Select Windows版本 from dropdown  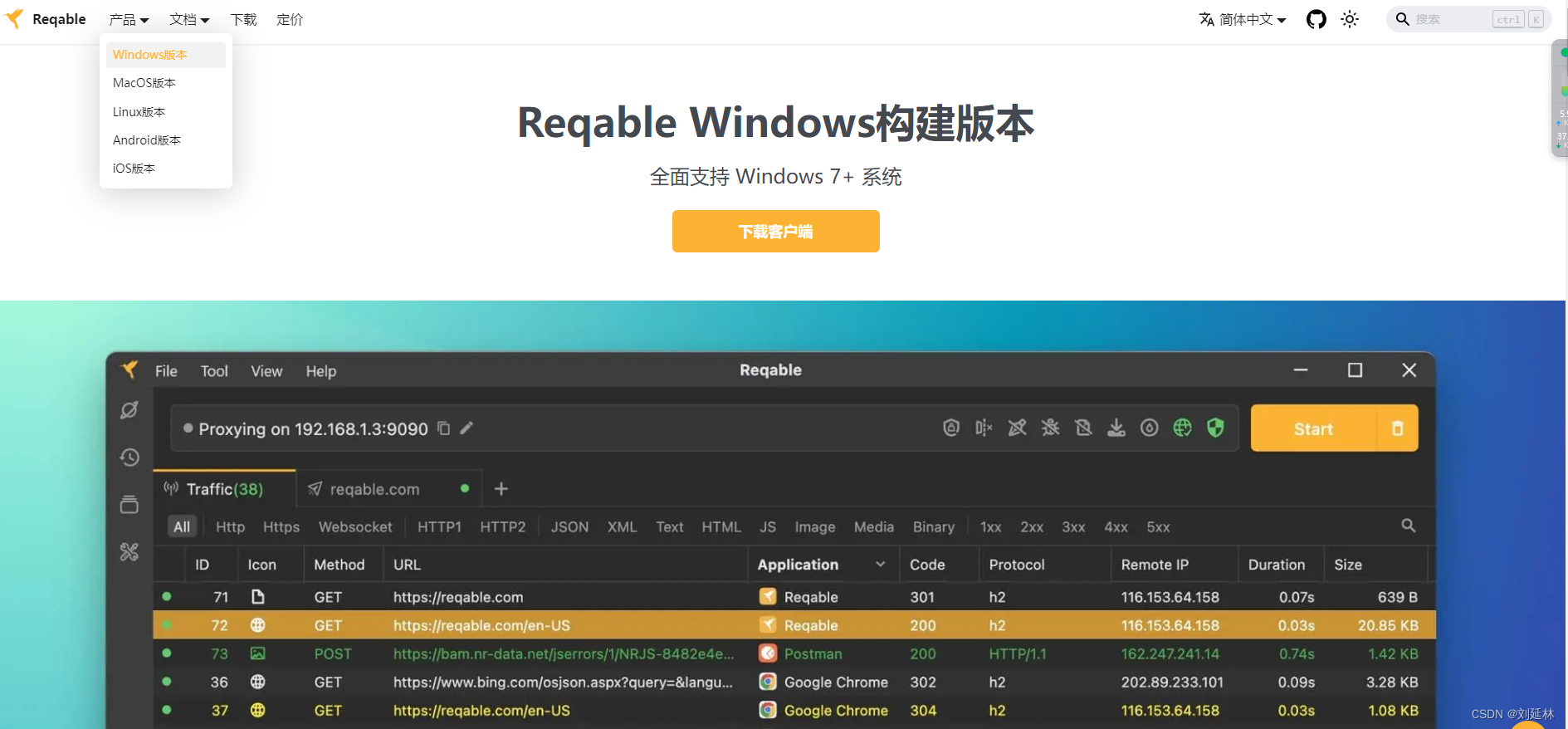(166, 55)
